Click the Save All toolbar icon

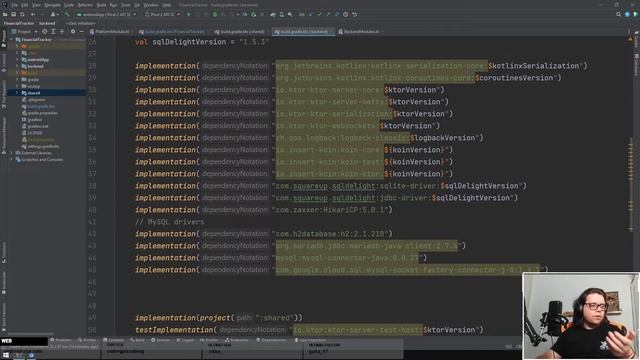pos(13,14)
